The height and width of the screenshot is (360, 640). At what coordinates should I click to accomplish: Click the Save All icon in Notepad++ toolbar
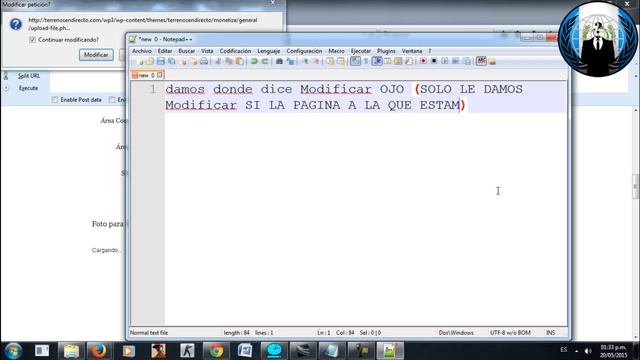(171, 61)
